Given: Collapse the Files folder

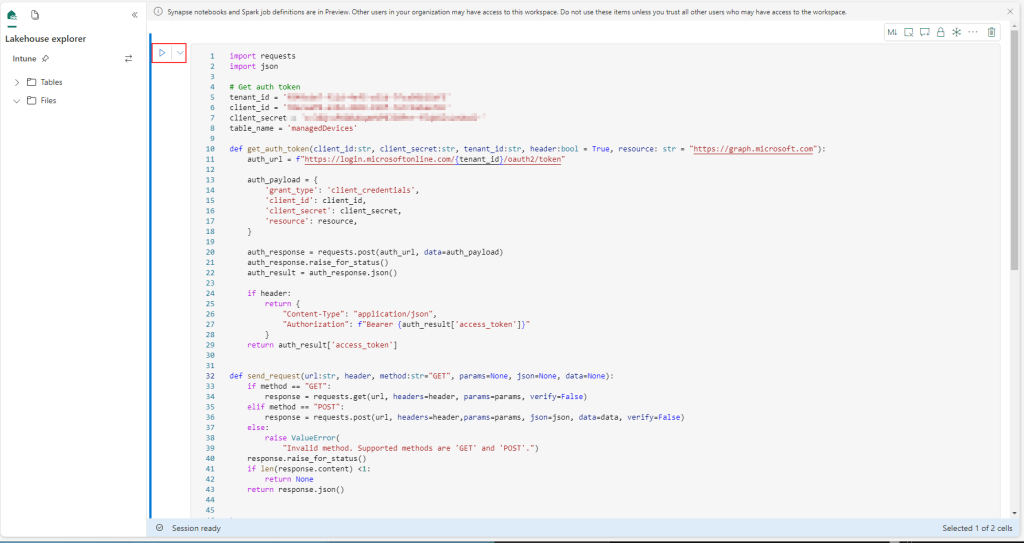Looking at the screenshot, I should tap(17, 100).
